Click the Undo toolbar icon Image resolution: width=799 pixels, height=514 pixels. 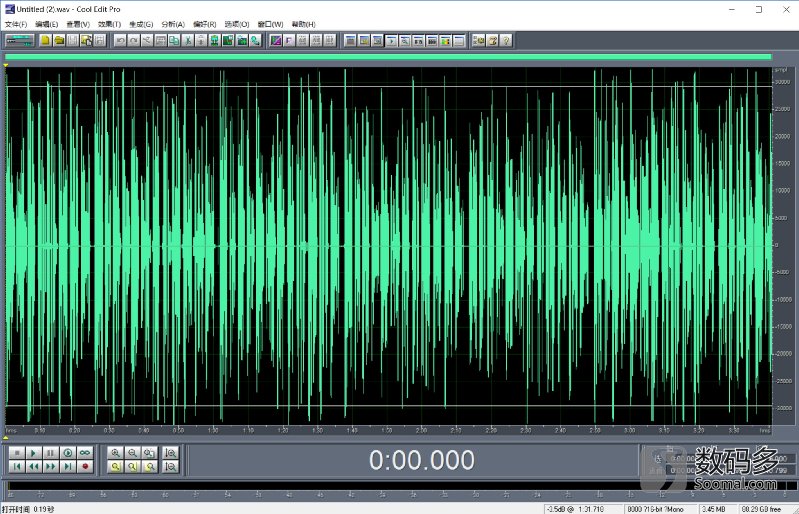click(x=120, y=40)
